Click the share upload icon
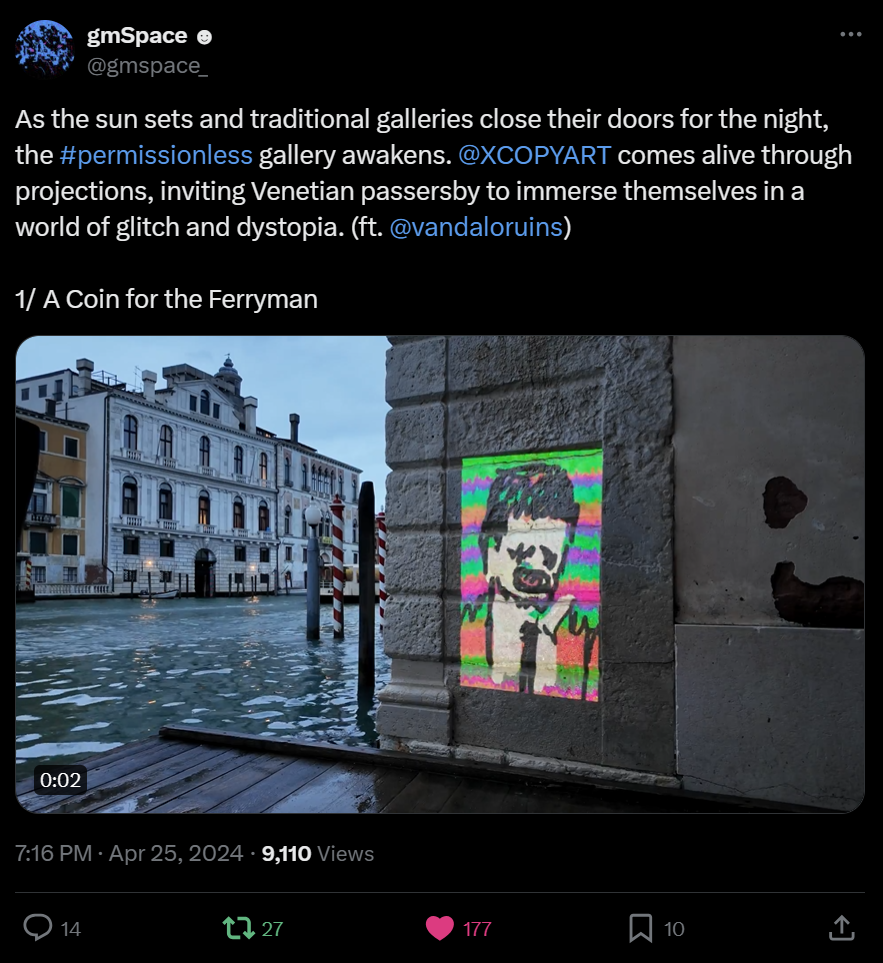 (x=842, y=928)
